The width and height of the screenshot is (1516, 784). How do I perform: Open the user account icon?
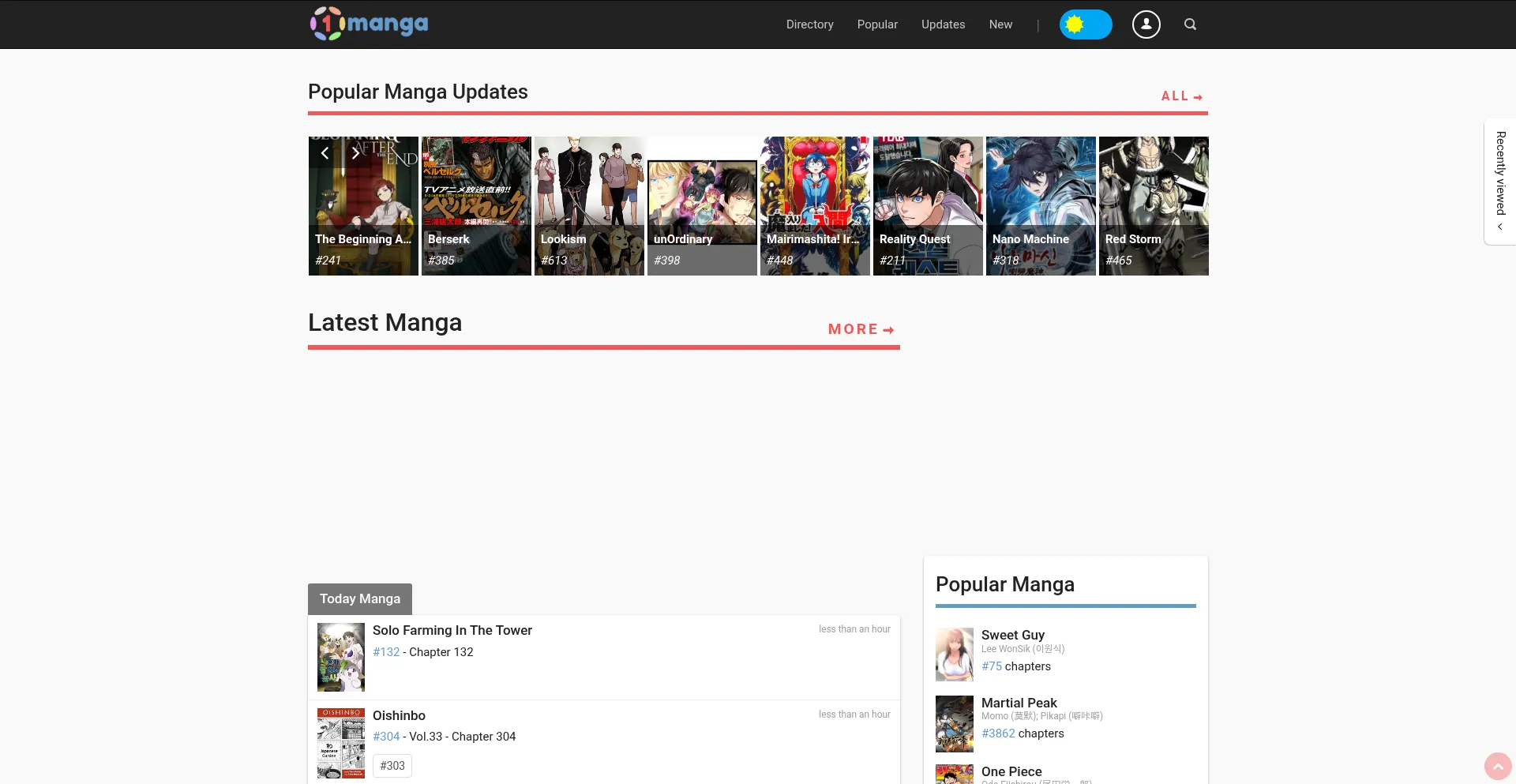[1146, 24]
